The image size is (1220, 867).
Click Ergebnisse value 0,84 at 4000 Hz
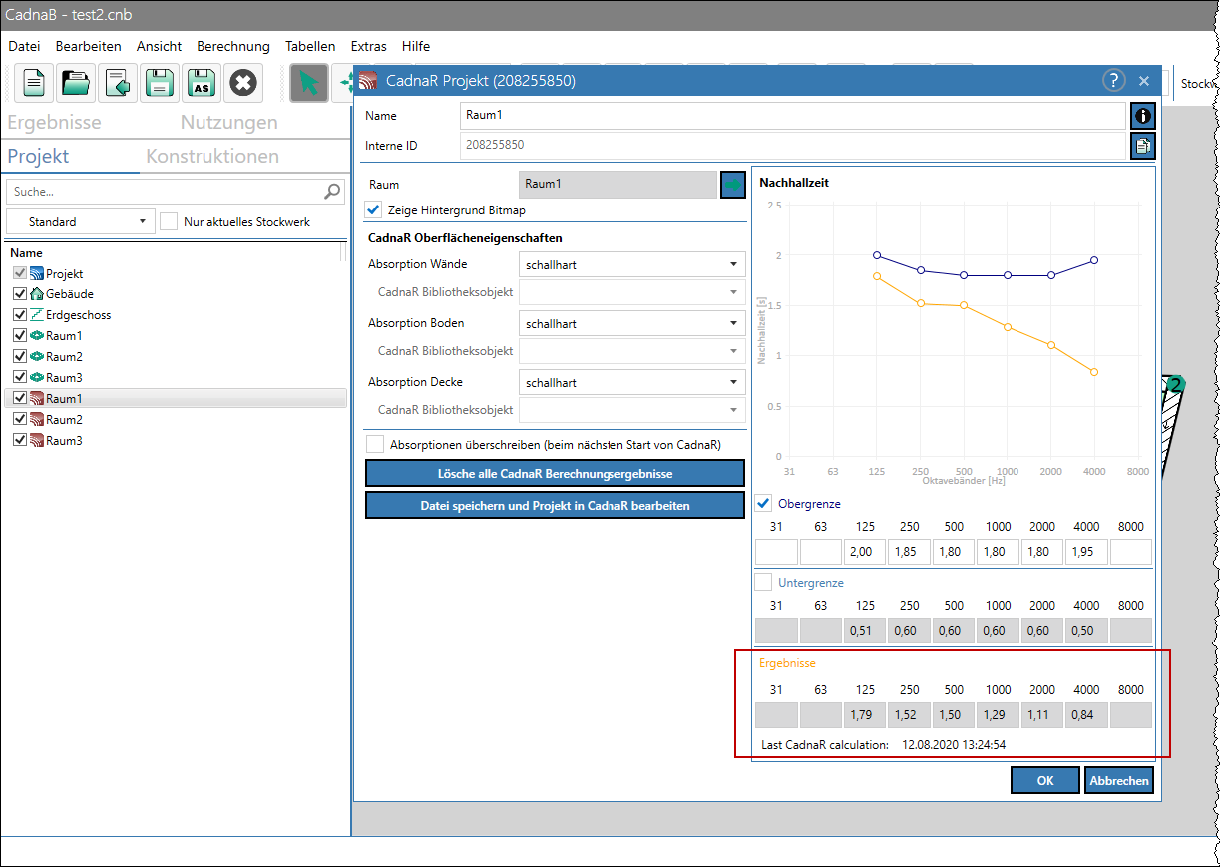[x=1086, y=715]
